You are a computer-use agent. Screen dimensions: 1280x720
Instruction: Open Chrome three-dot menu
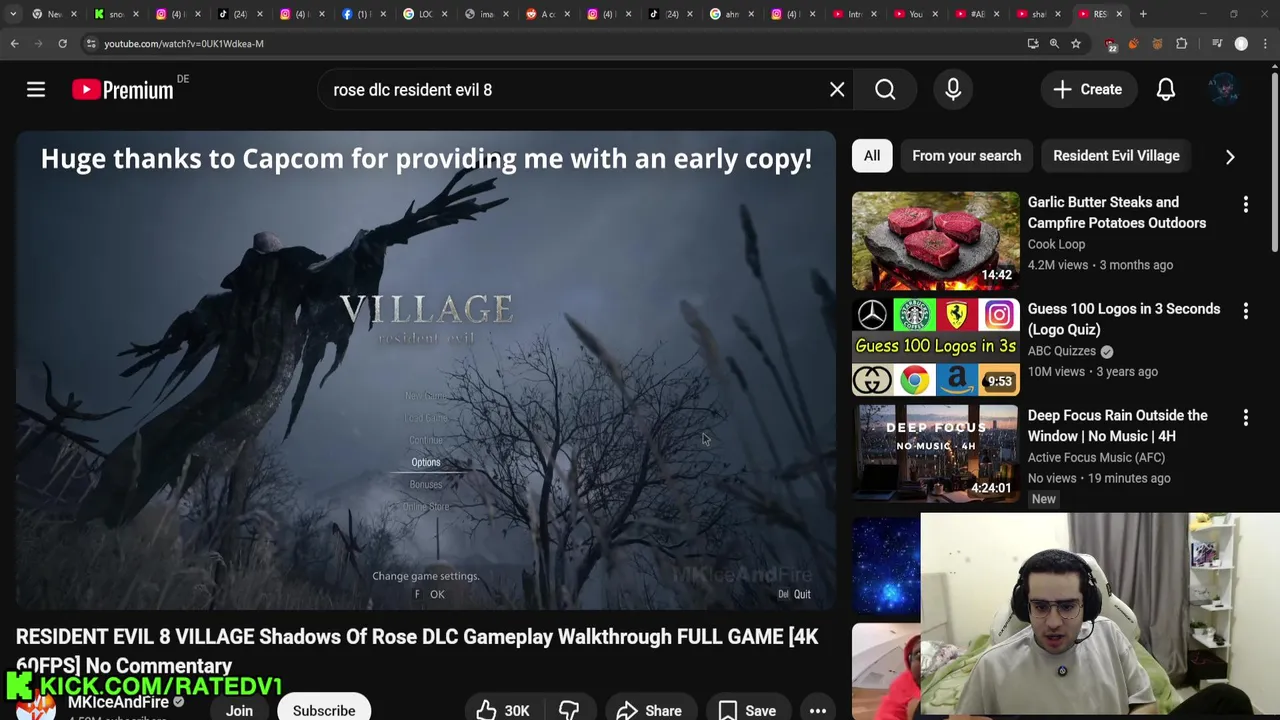pyautogui.click(x=1266, y=44)
